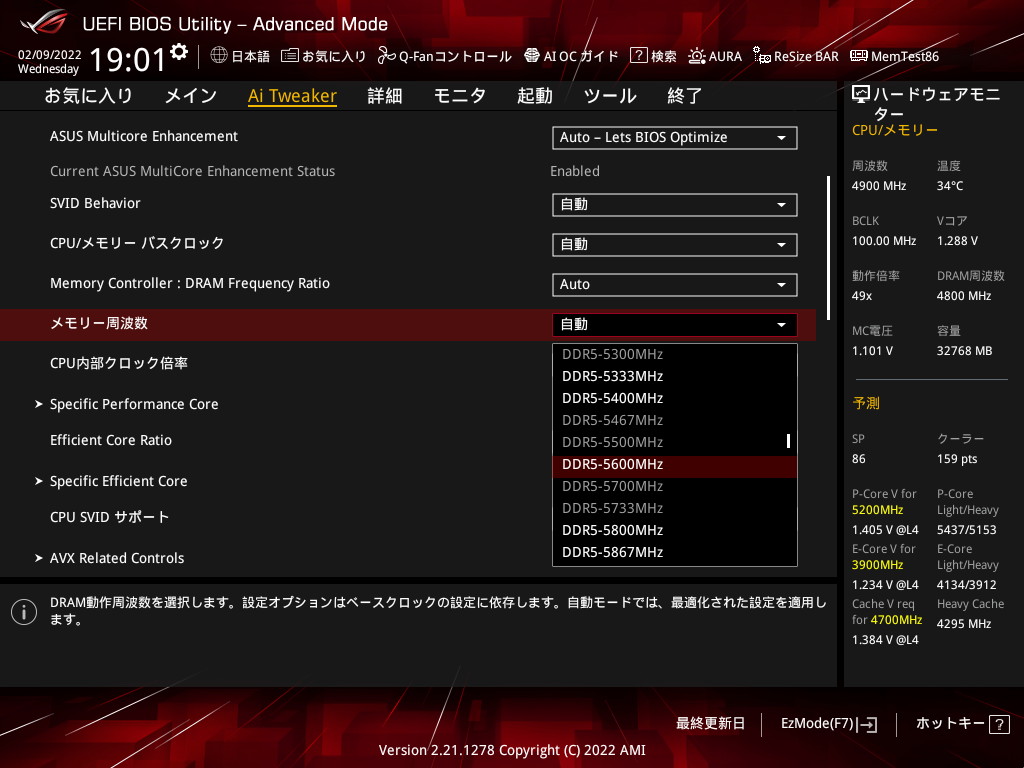The image size is (1024, 768).
Task: Open CPU/メモリー バスクロック dropdown
Action: point(675,245)
